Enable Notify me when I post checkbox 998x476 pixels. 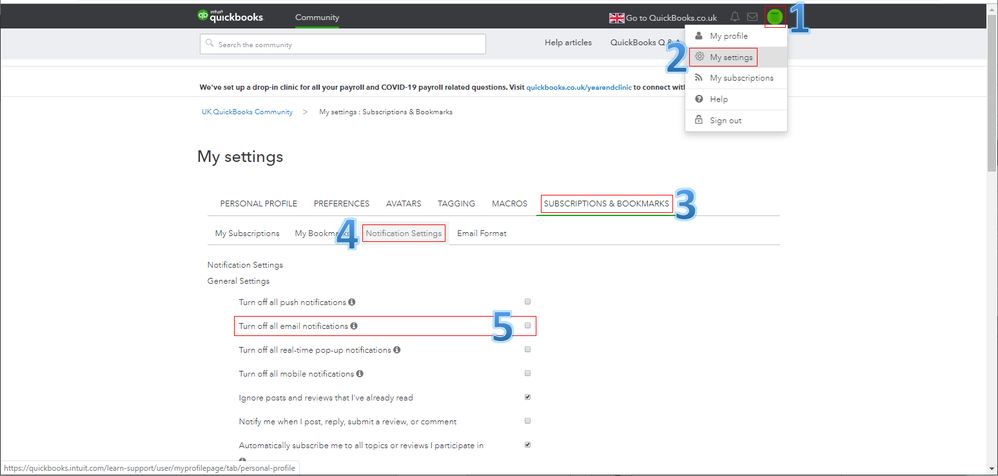(528, 421)
